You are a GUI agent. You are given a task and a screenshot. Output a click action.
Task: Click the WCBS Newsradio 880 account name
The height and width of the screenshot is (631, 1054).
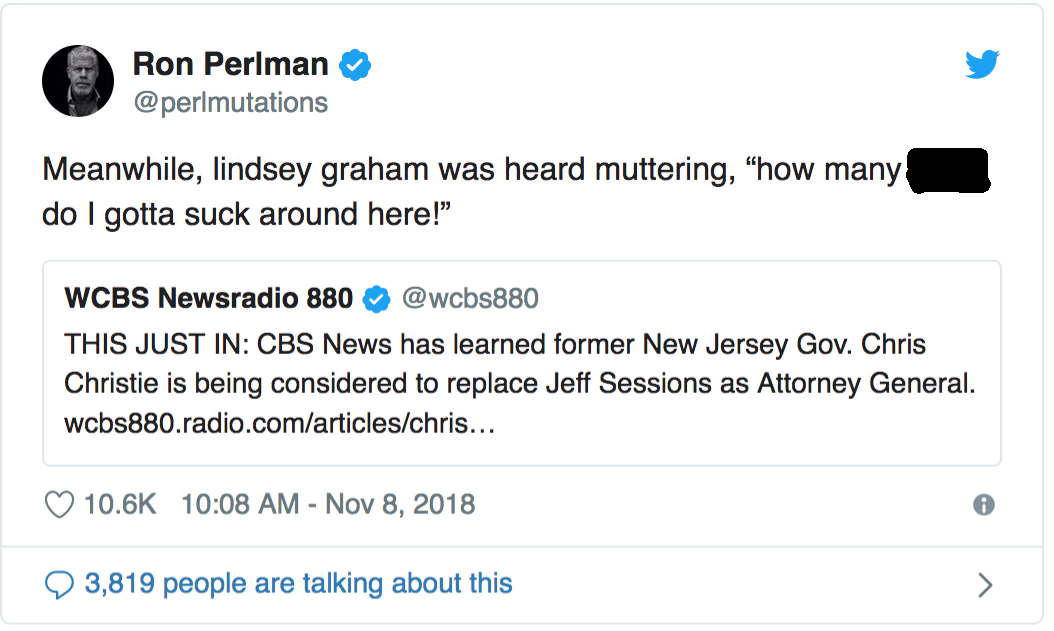[208, 298]
